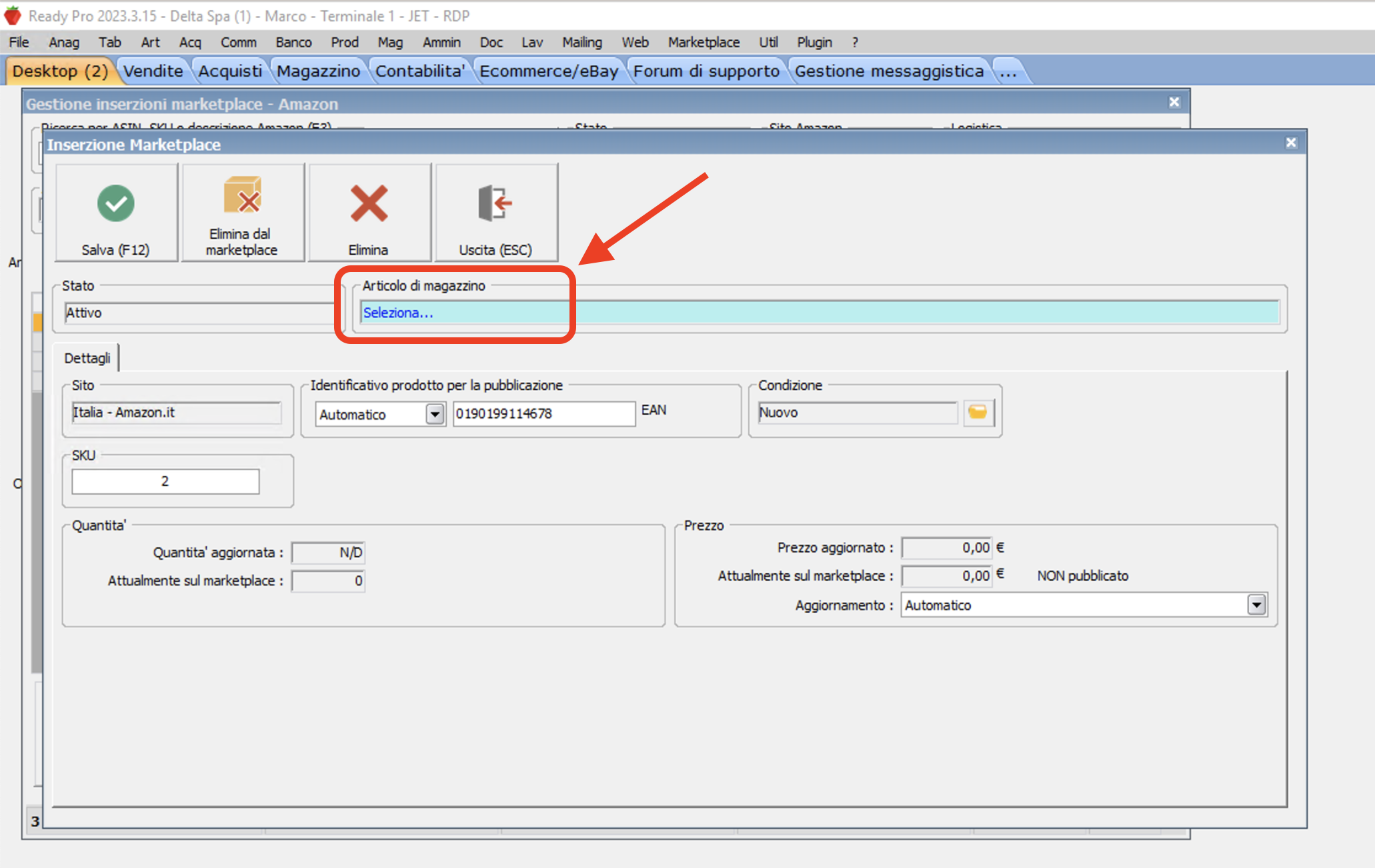Open the Plugin menu

coord(814,42)
